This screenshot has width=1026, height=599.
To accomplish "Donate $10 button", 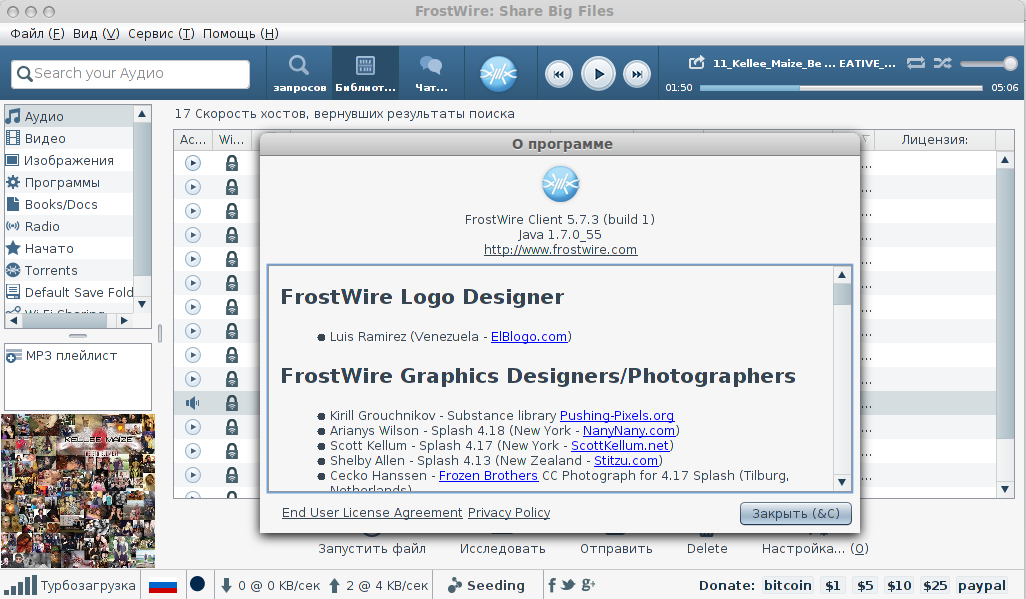I will 899,586.
